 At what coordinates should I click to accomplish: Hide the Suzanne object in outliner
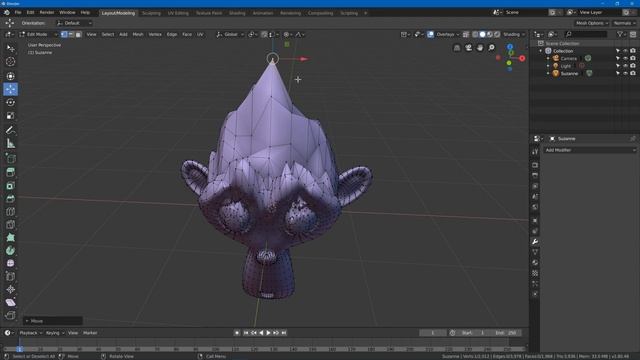pos(625,73)
